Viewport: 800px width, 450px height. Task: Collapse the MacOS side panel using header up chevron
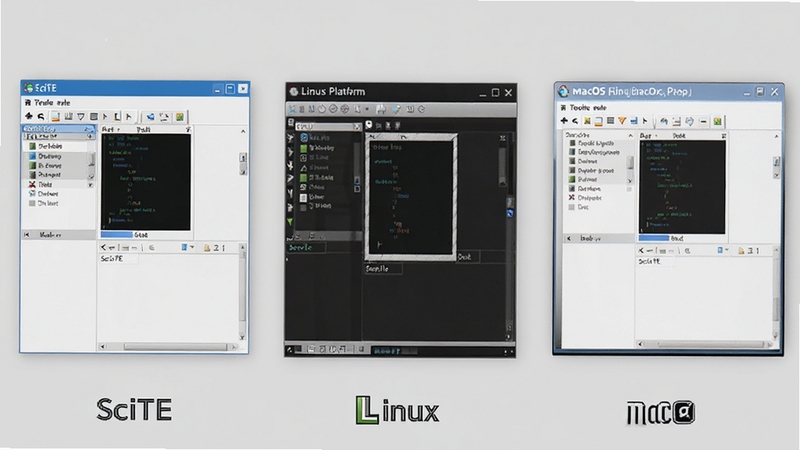point(630,135)
